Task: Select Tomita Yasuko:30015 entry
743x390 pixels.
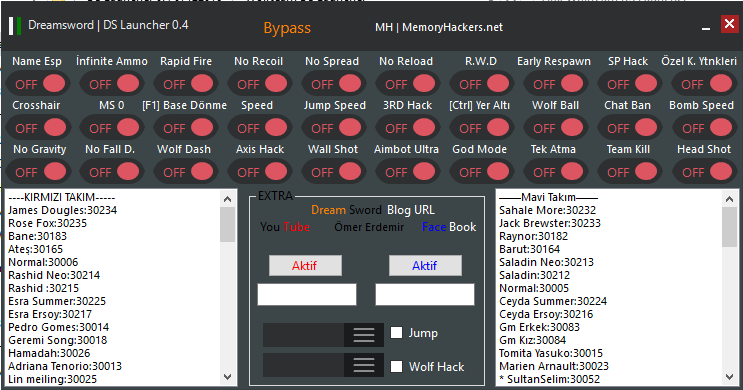Action: click(551, 354)
